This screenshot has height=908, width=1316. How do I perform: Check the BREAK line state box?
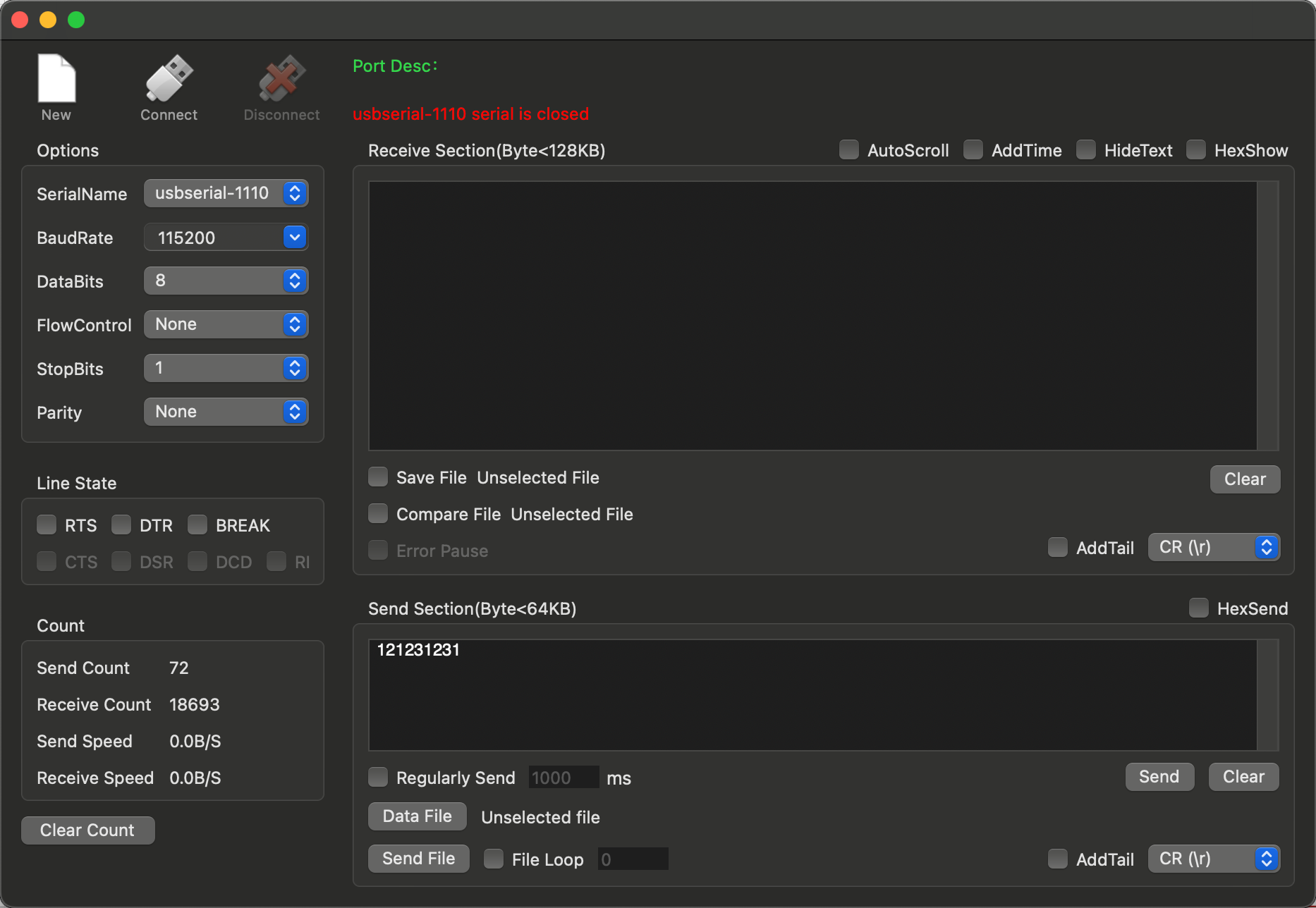(x=197, y=524)
